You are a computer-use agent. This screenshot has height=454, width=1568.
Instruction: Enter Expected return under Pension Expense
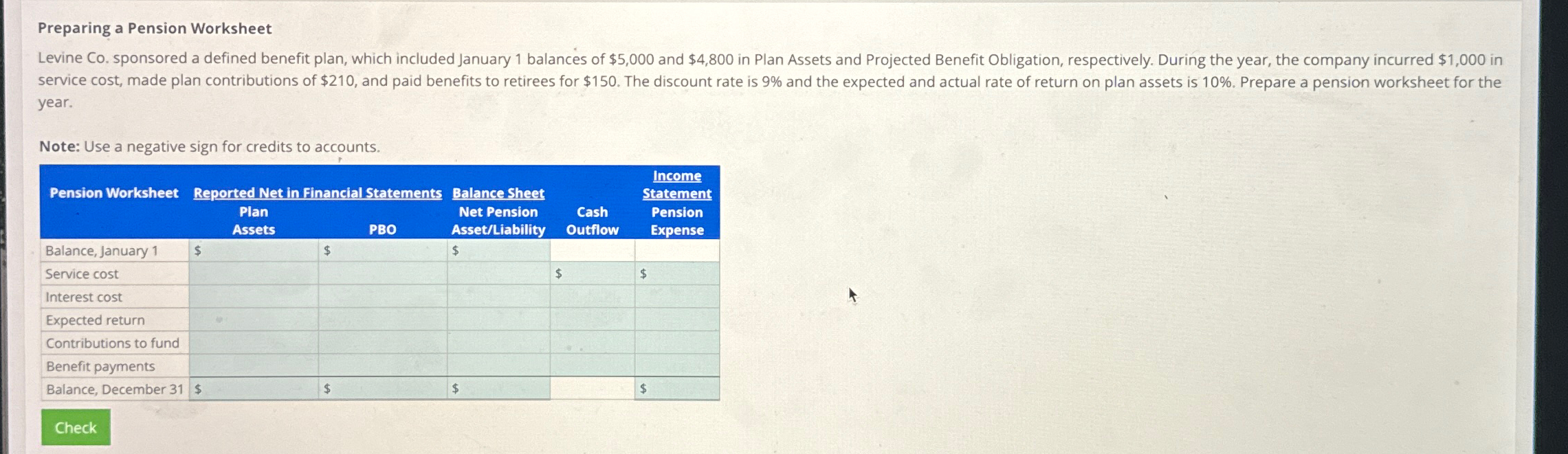click(677, 319)
